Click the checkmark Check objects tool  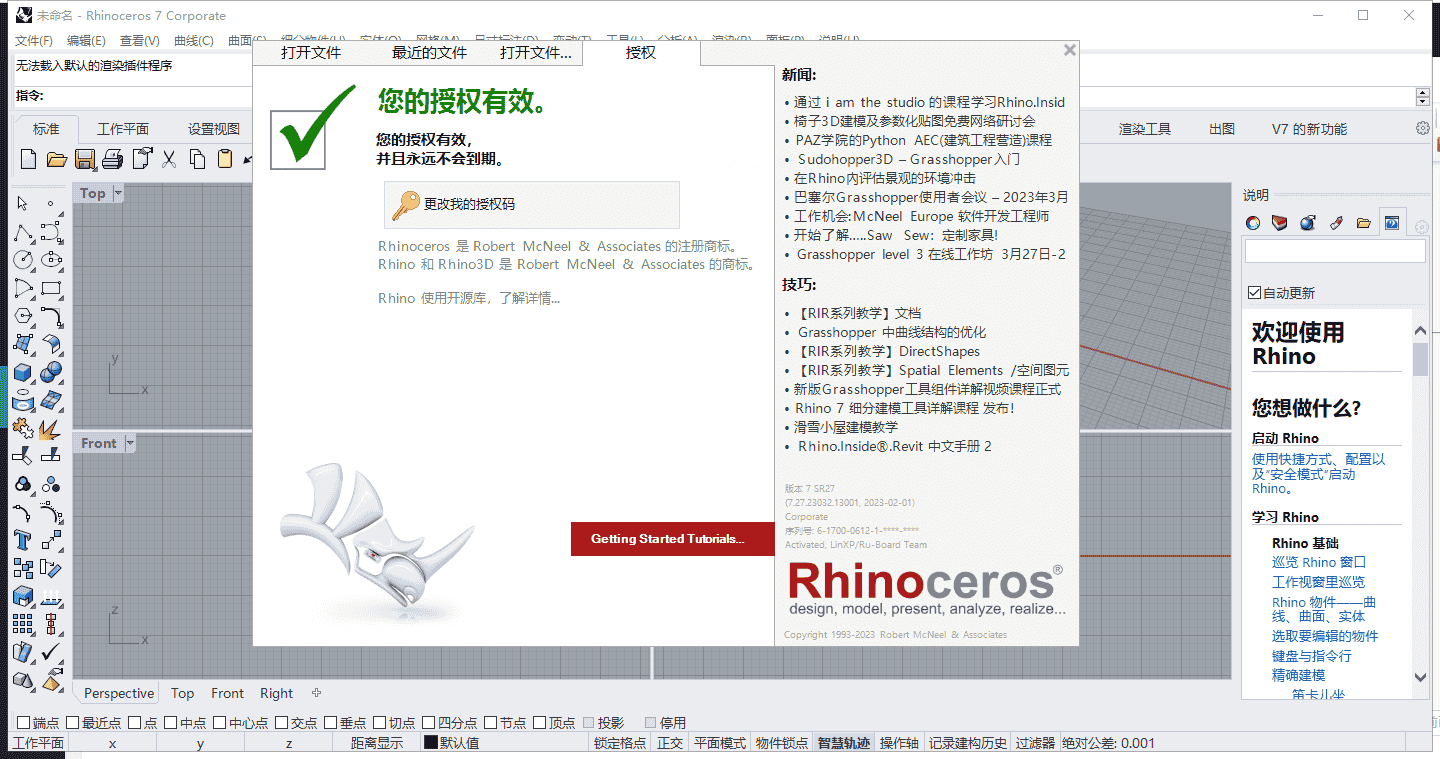pos(51,652)
